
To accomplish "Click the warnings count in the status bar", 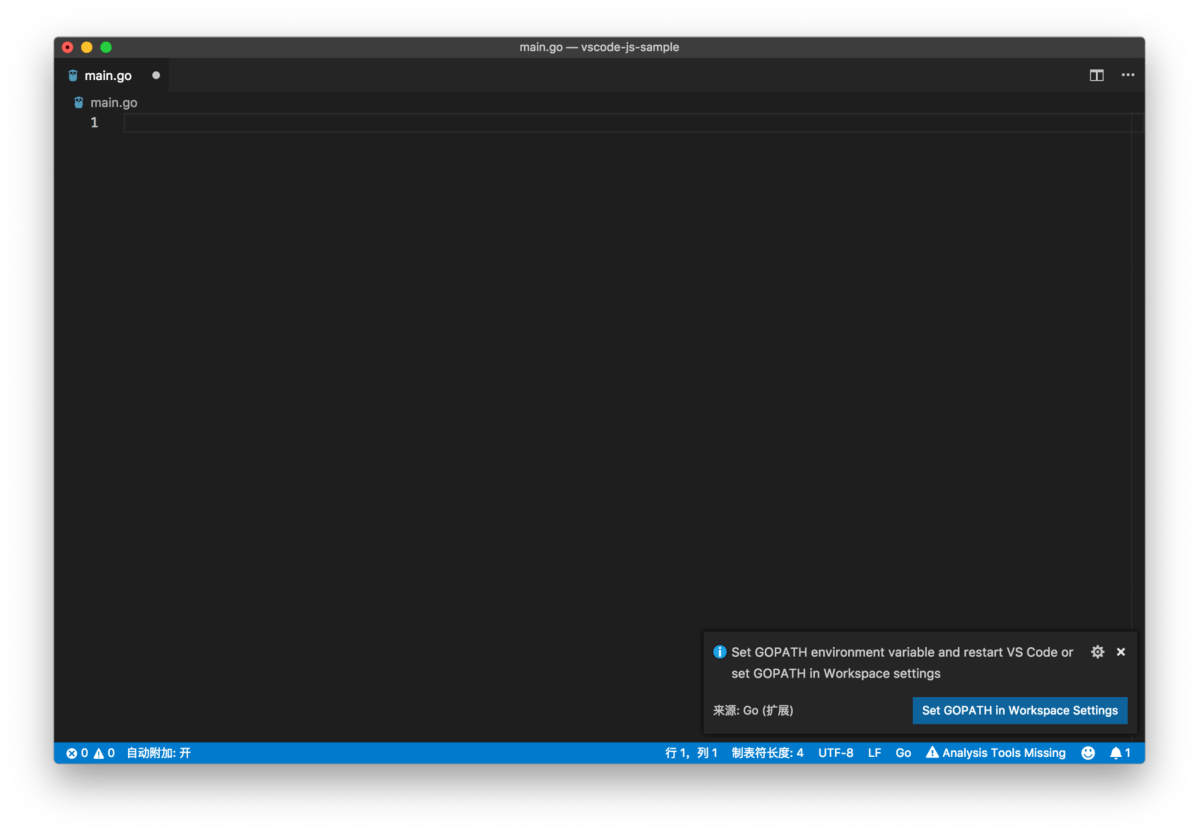I will (x=104, y=753).
